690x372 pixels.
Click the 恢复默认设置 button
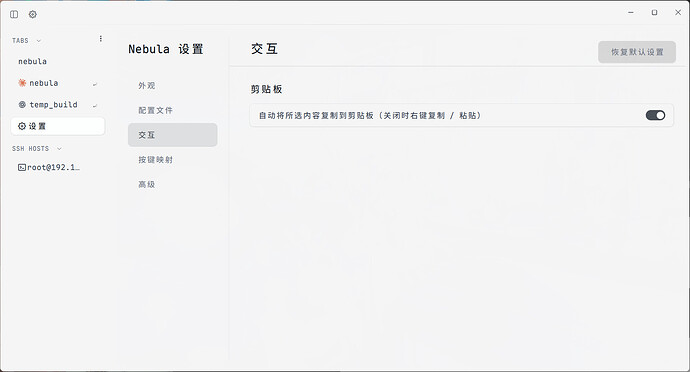point(637,52)
